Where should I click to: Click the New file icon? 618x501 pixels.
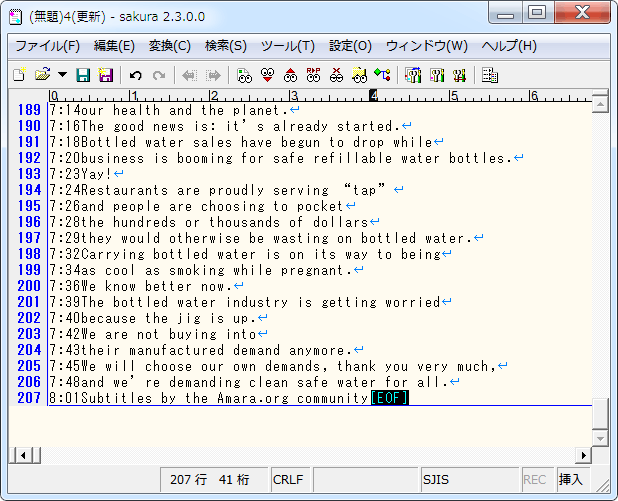18,75
